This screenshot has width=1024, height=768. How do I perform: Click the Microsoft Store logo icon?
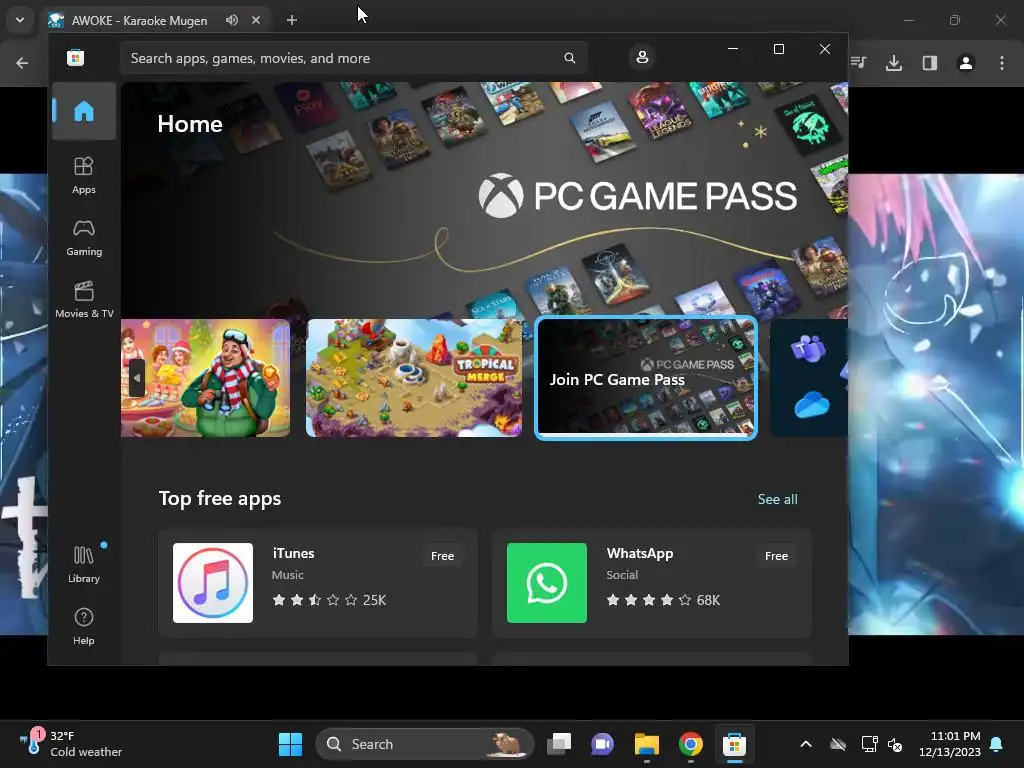pyautogui.click(x=76, y=58)
